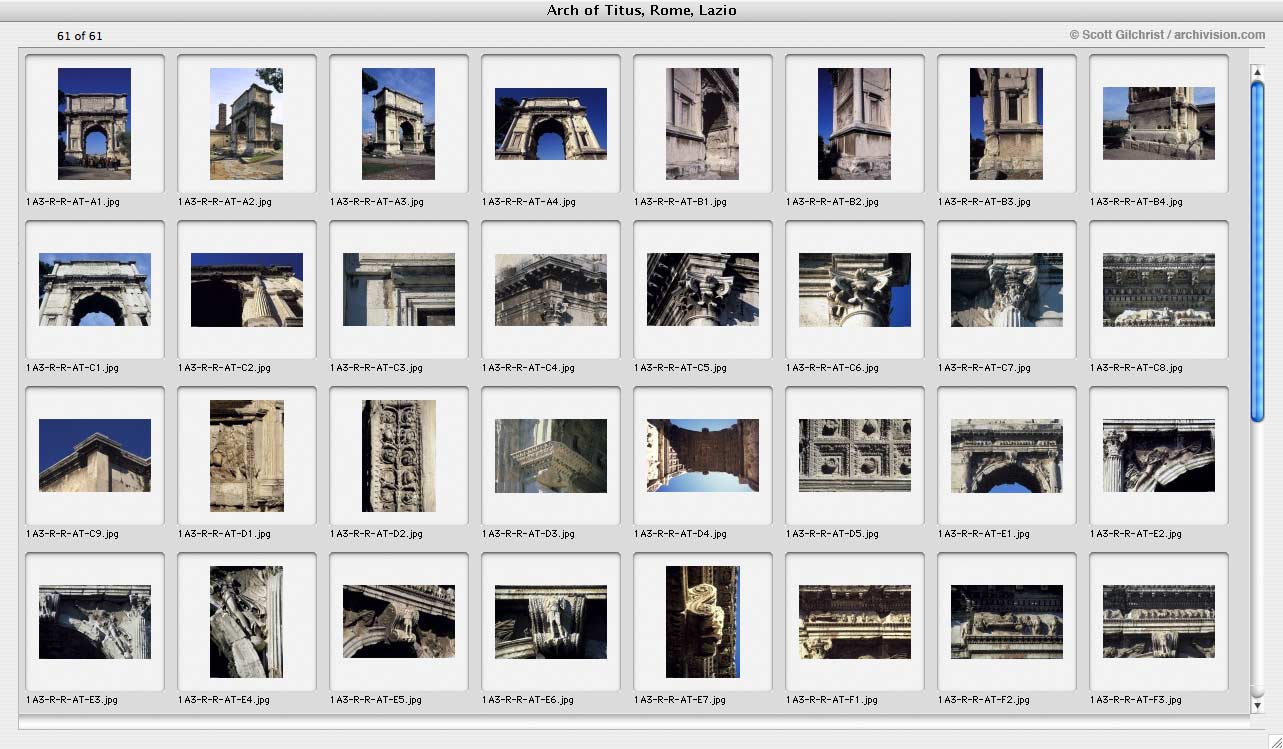Select keystone image 1A3-R-R-AT-E7.jpg
The width and height of the screenshot is (1283, 749).
coord(703,622)
